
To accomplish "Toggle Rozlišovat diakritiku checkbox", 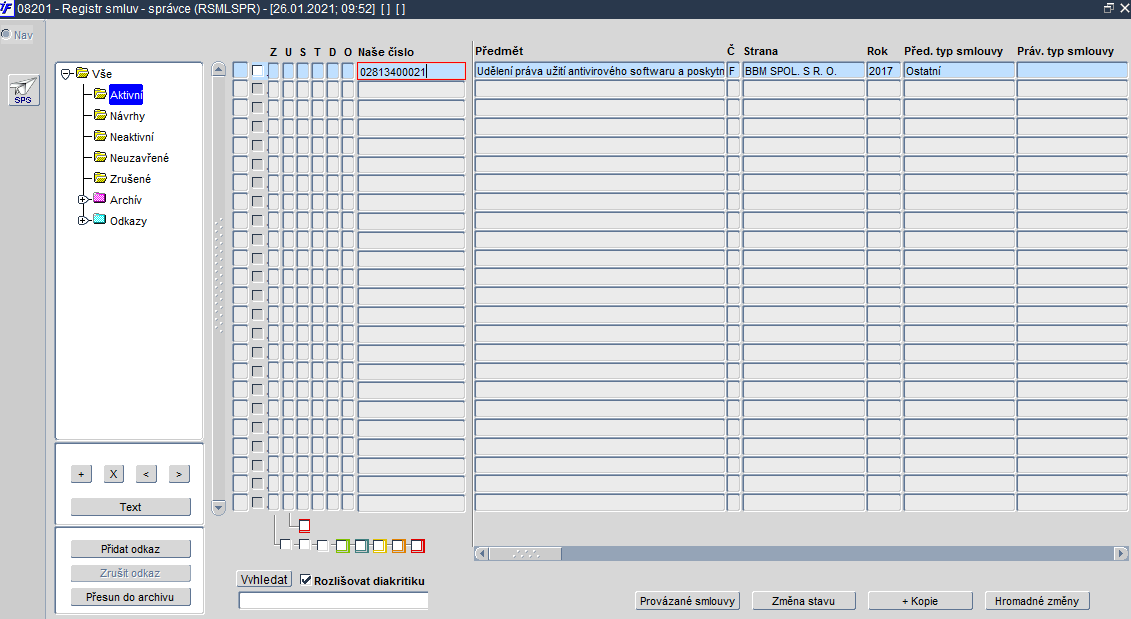I will (306, 579).
